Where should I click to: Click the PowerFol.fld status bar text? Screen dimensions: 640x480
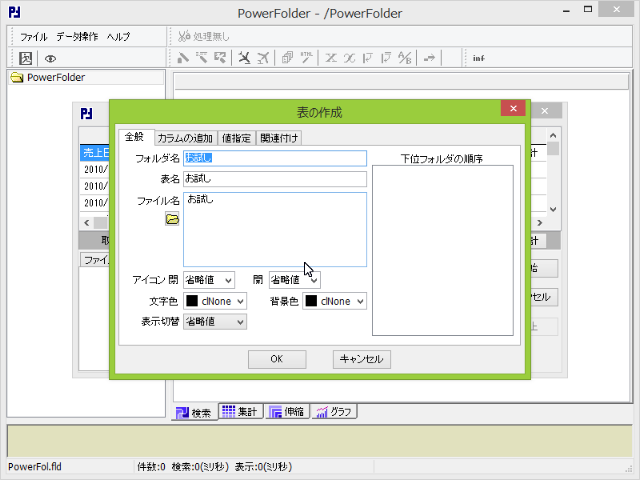[x=35, y=467]
